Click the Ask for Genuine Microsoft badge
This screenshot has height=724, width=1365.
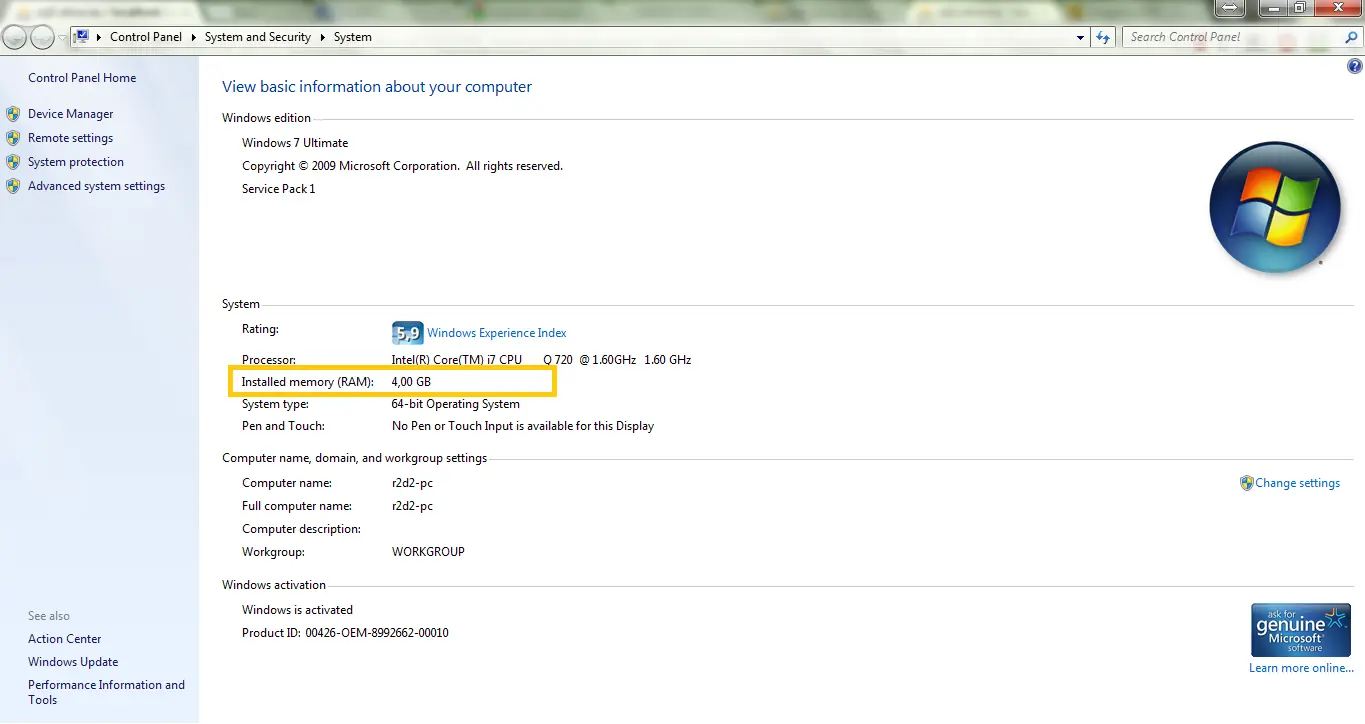tap(1301, 630)
